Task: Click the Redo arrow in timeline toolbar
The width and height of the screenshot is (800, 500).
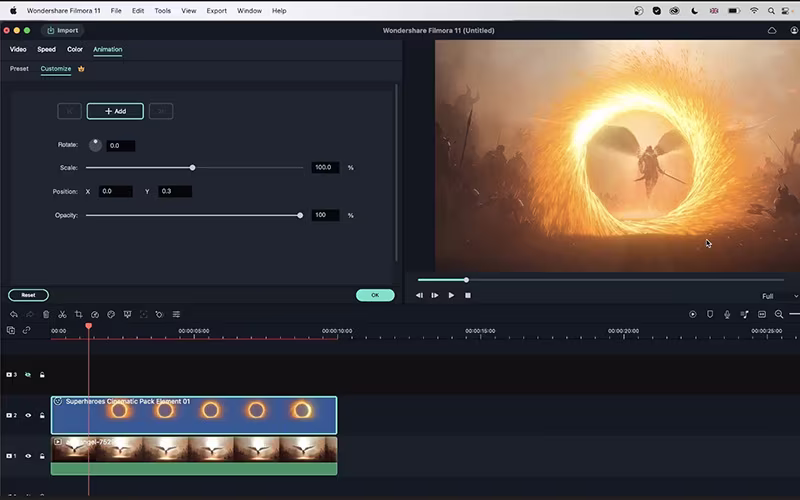Action: (30, 314)
